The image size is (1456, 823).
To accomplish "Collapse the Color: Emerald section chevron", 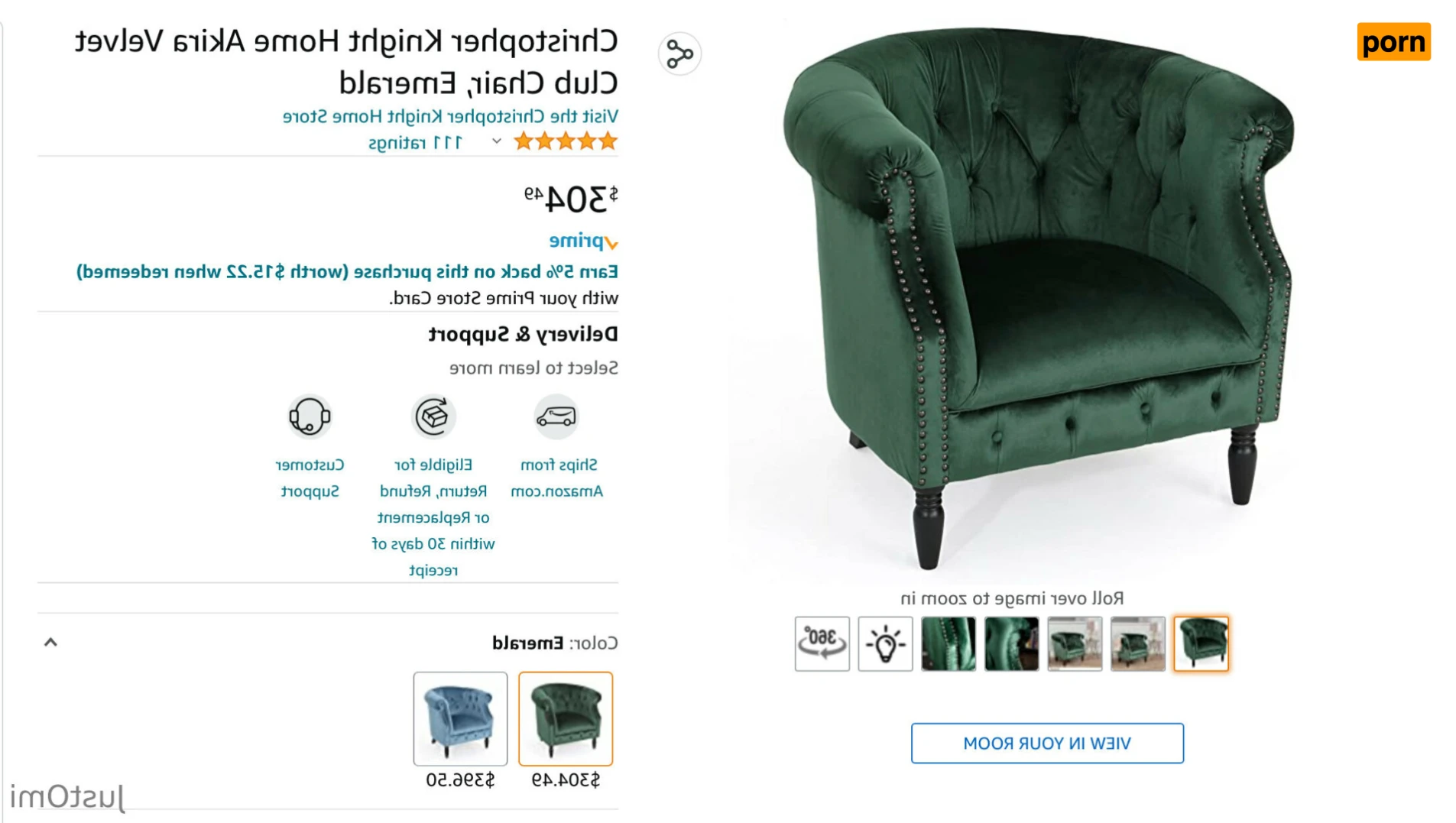I will coord(50,643).
